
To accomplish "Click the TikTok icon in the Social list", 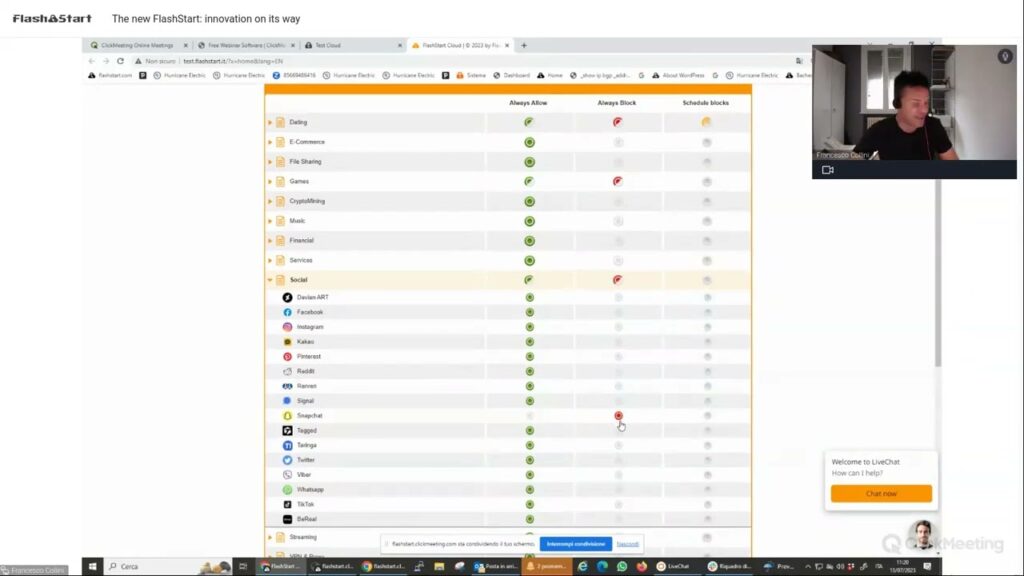I will pos(287,504).
